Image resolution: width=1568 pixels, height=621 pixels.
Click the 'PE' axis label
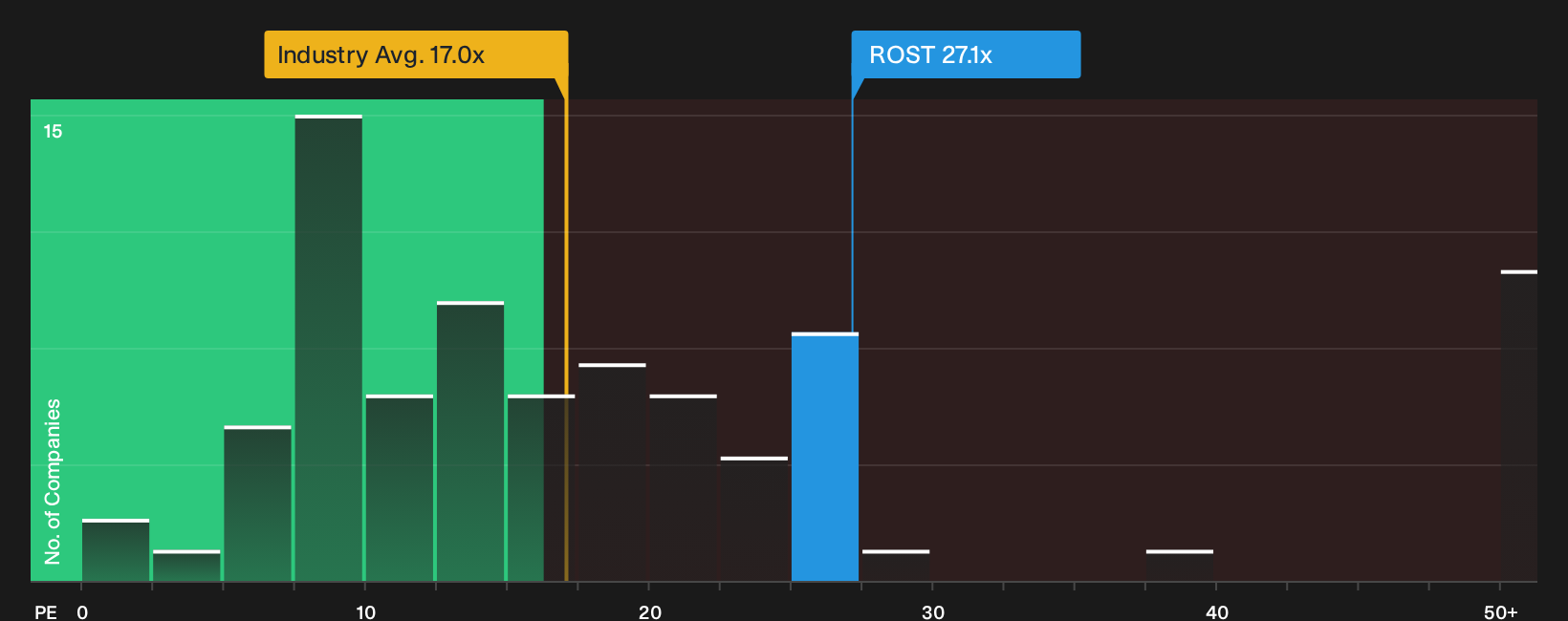coord(46,612)
